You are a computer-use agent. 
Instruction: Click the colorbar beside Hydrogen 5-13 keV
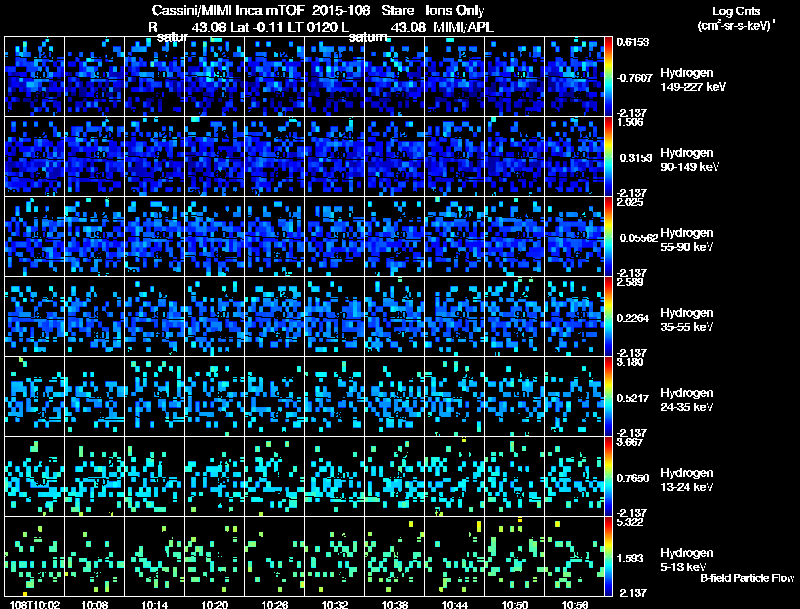(608, 557)
